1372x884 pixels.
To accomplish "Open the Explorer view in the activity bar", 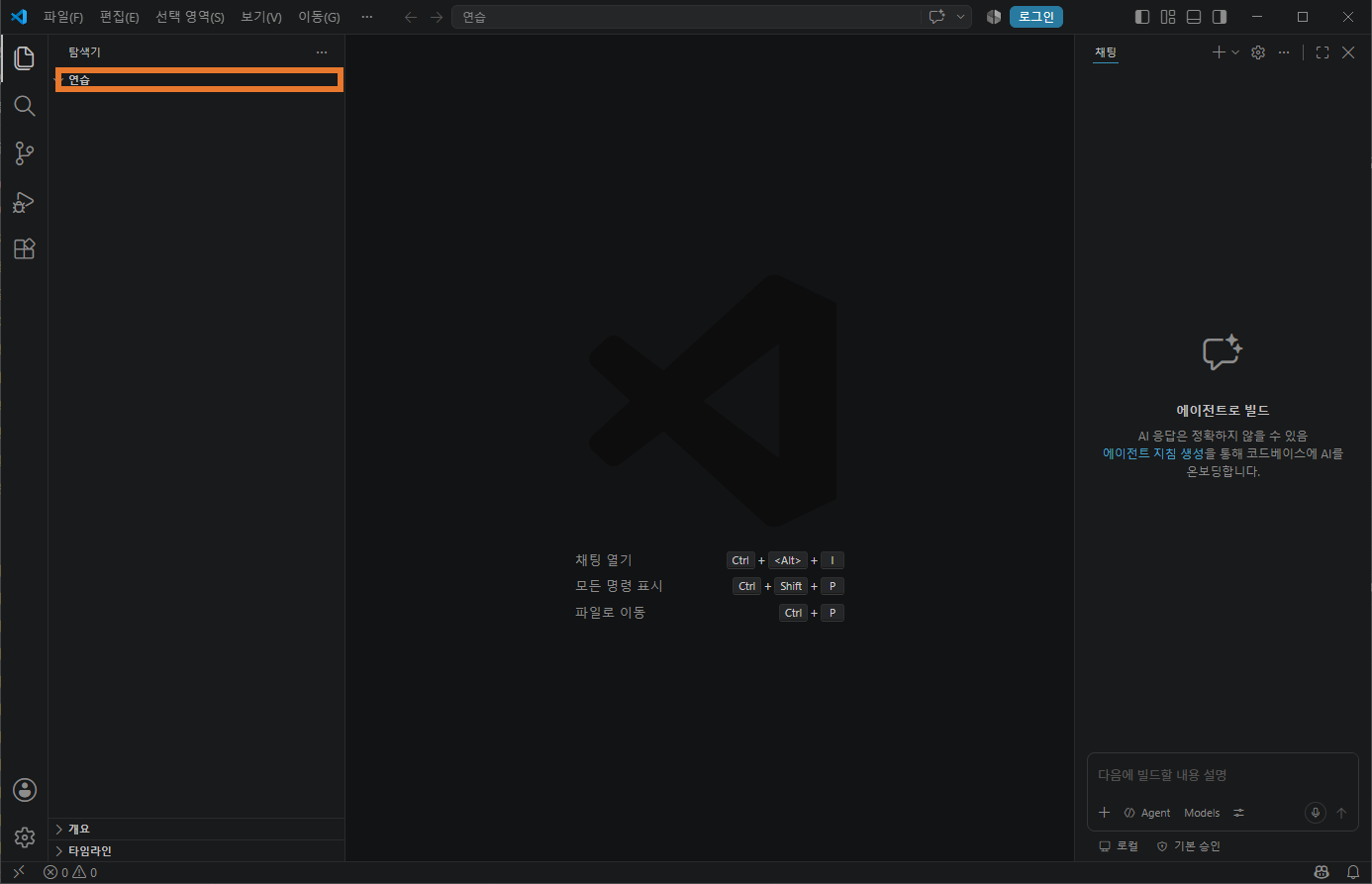I will click(25, 58).
